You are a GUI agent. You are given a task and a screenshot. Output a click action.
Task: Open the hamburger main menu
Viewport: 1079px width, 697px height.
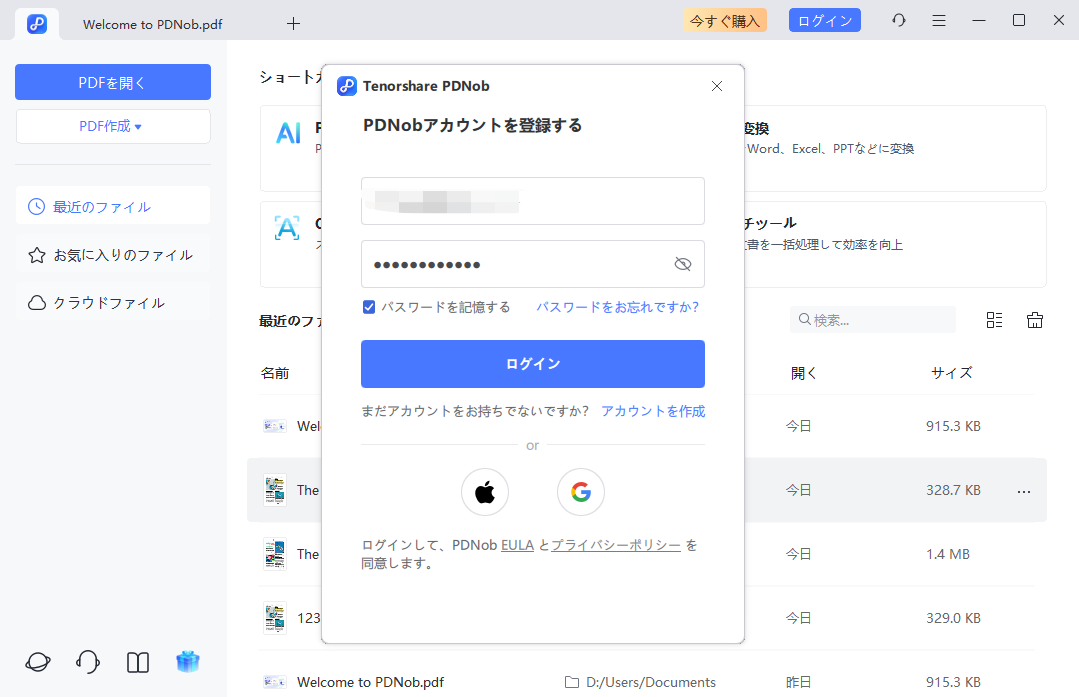[x=938, y=20]
